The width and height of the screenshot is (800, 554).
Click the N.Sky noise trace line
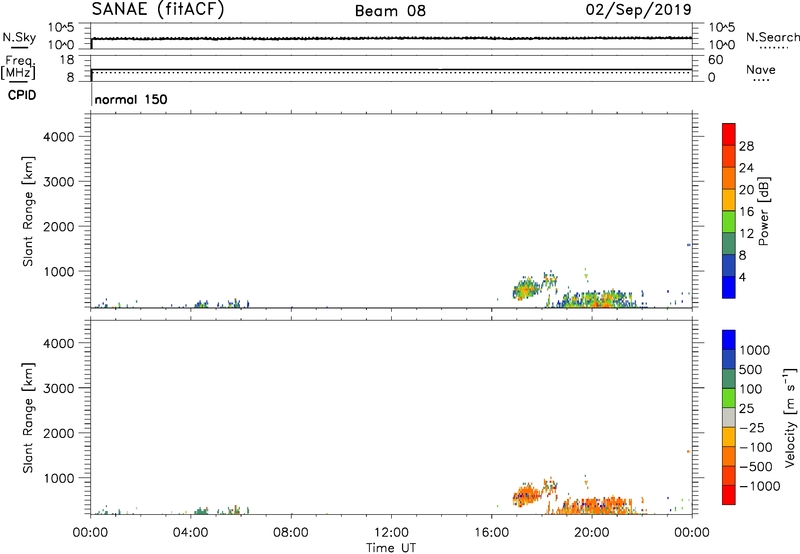click(x=391, y=38)
